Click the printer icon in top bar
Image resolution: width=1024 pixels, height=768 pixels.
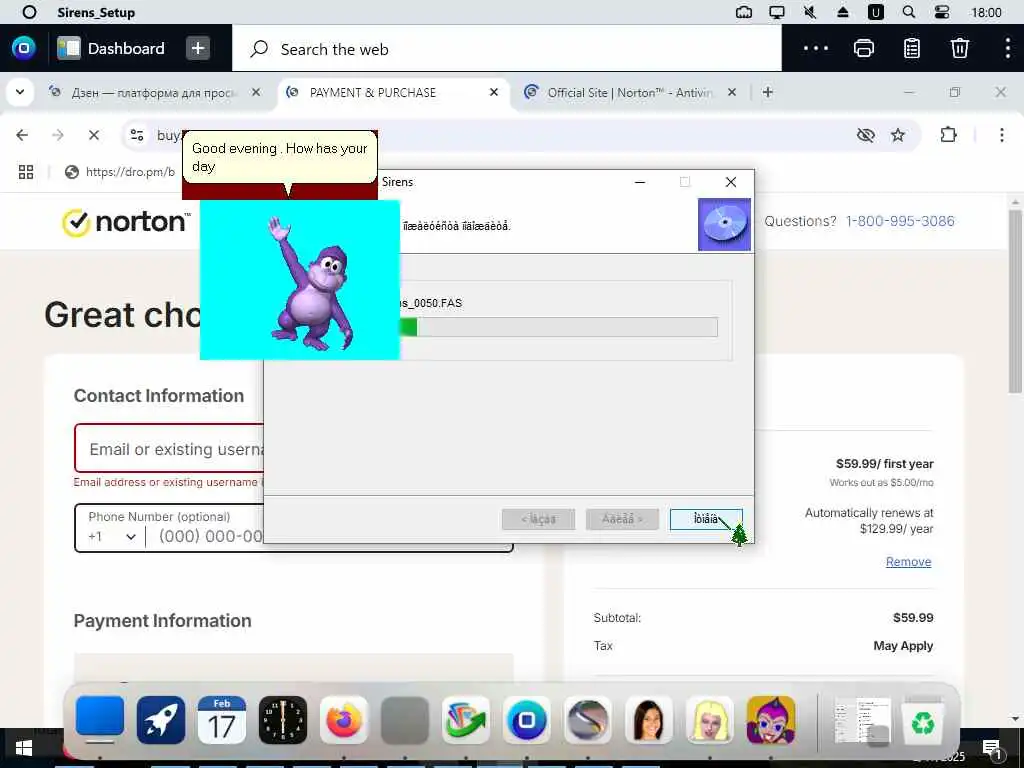[x=864, y=48]
